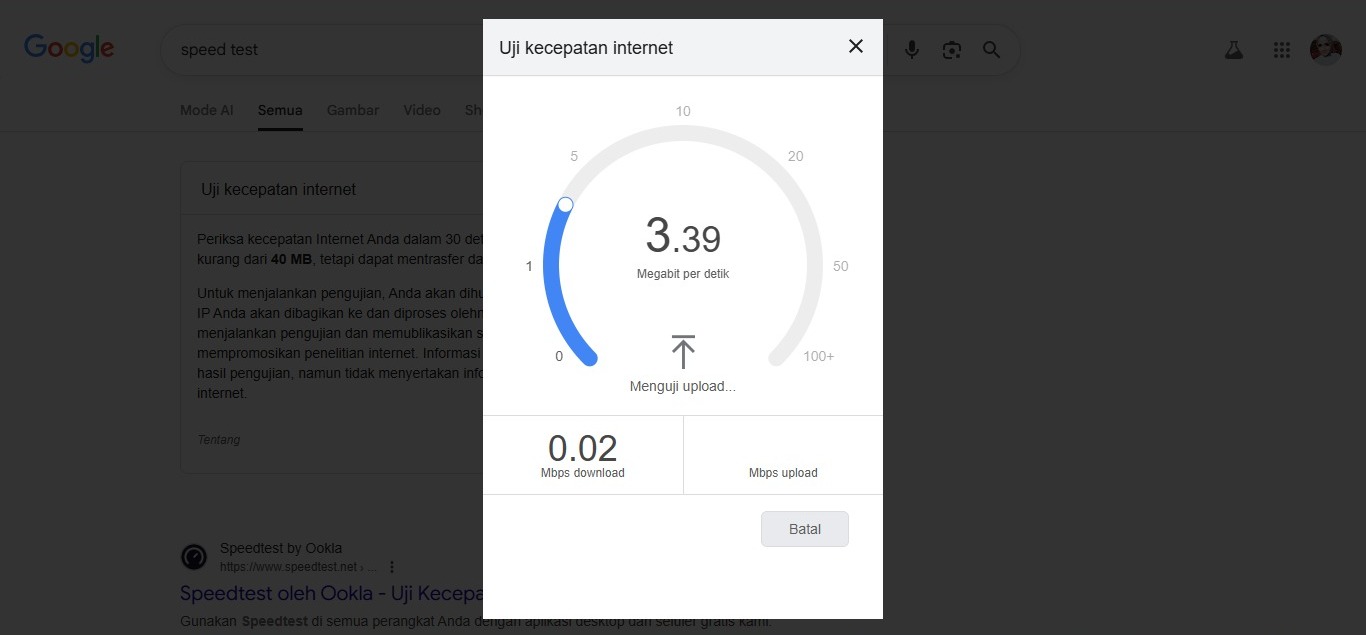1366x635 pixels.
Task: Open the Google apps grid
Action: 1281,50
